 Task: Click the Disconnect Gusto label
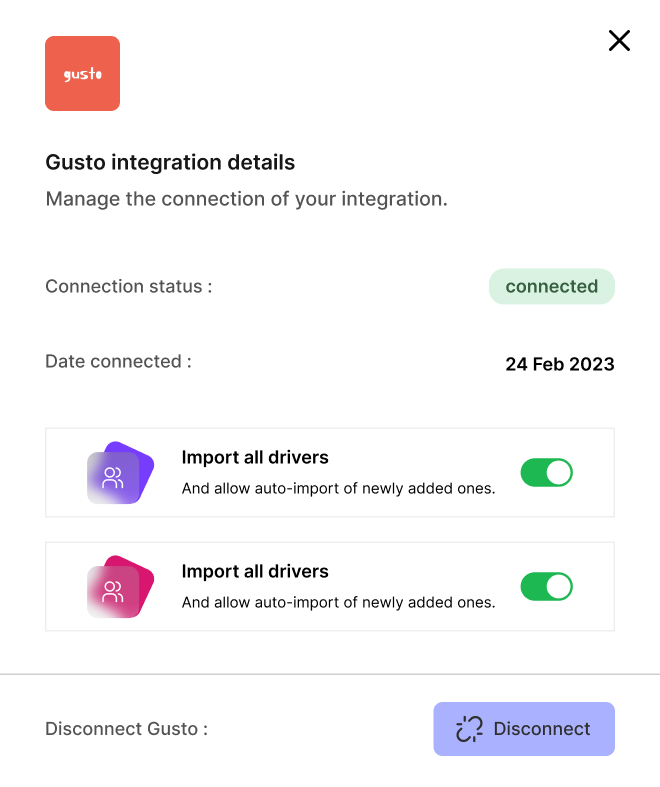(126, 729)
